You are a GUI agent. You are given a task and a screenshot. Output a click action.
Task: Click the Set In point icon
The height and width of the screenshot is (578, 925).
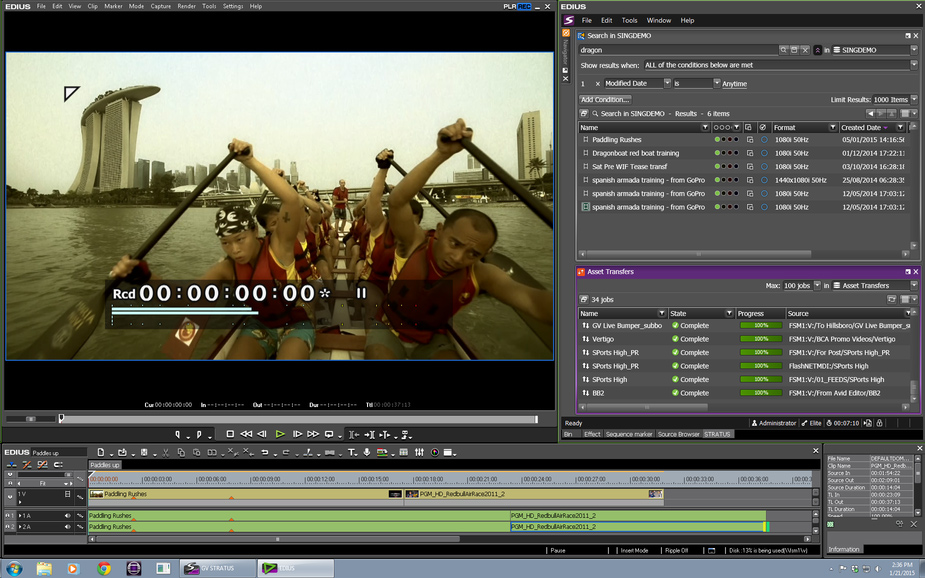point(180,434)
